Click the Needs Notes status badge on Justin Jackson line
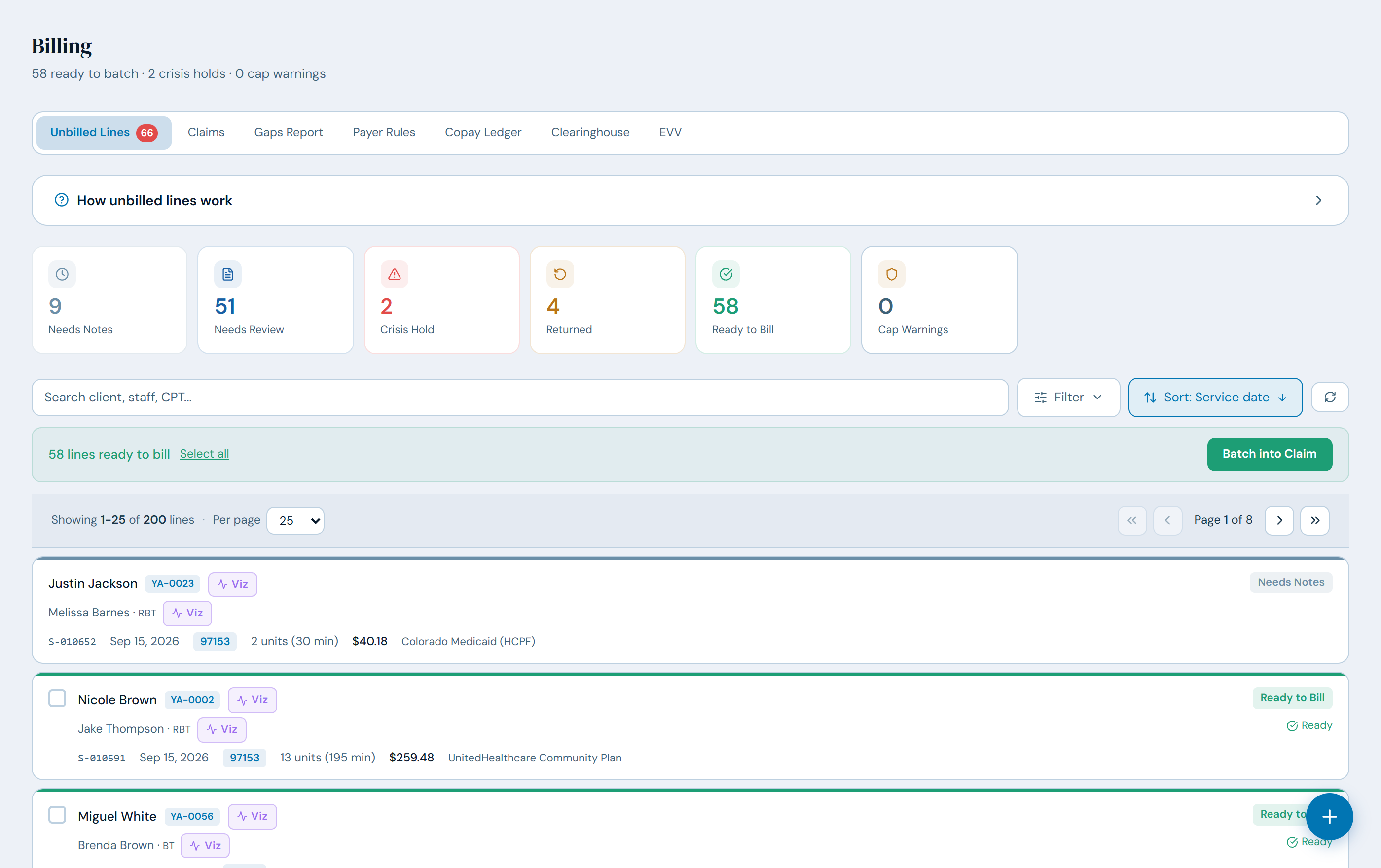The width and height of the screenshot is (1381, 868). [1291, 582]
